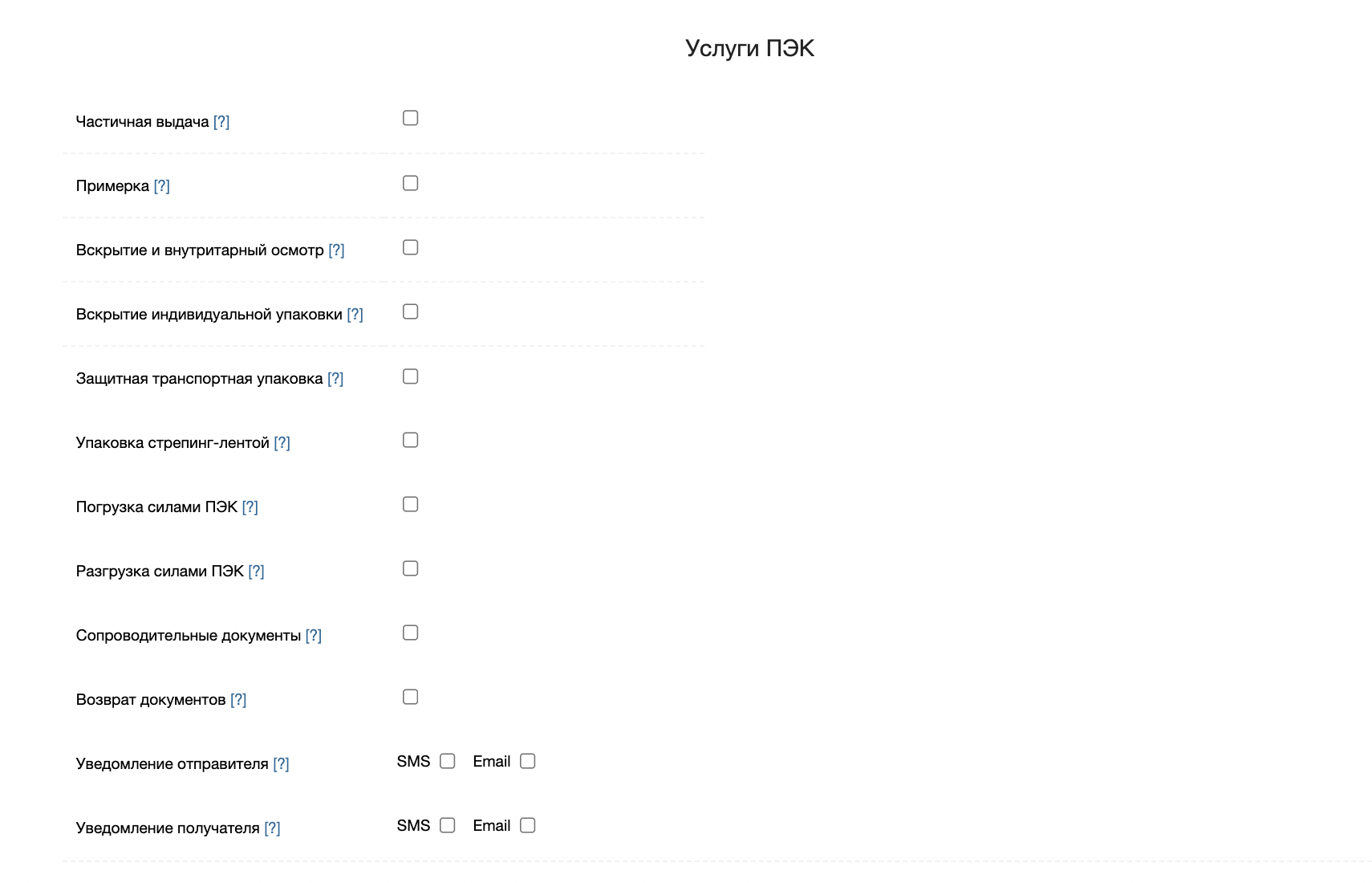
Task: Check SMS for Уведомление получателя
Action: [x=448, y=825]
